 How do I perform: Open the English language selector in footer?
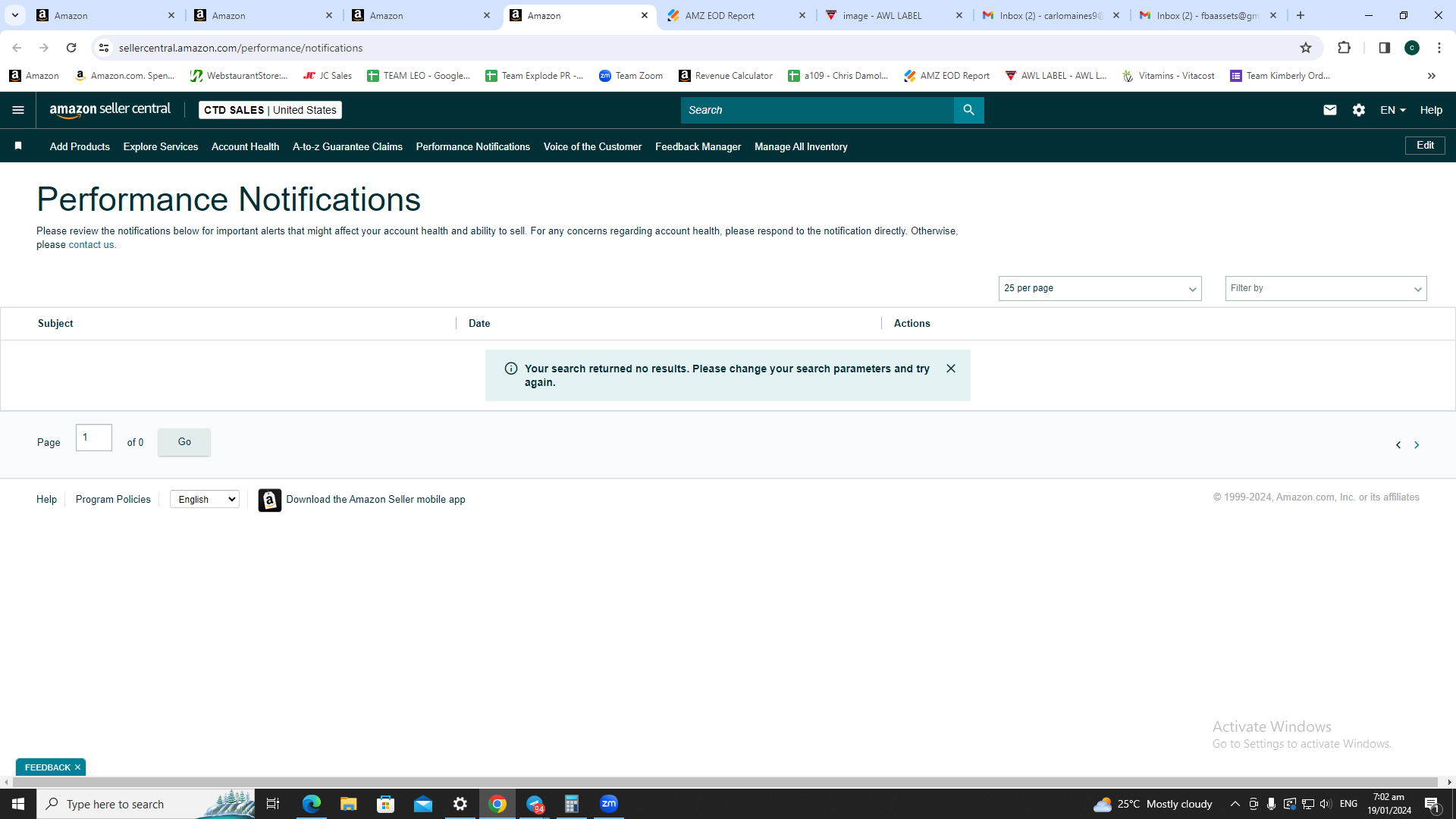tap(205, 499)
